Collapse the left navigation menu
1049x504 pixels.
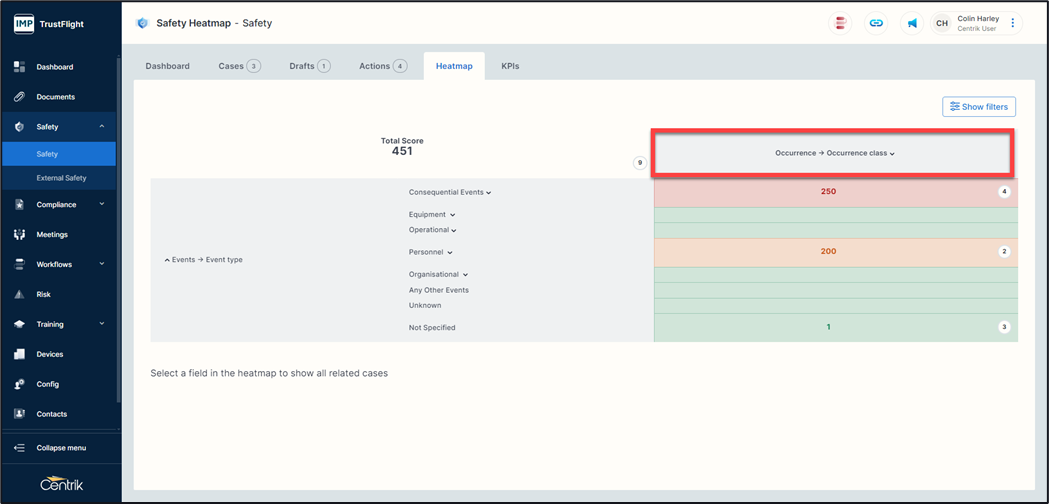60,448
